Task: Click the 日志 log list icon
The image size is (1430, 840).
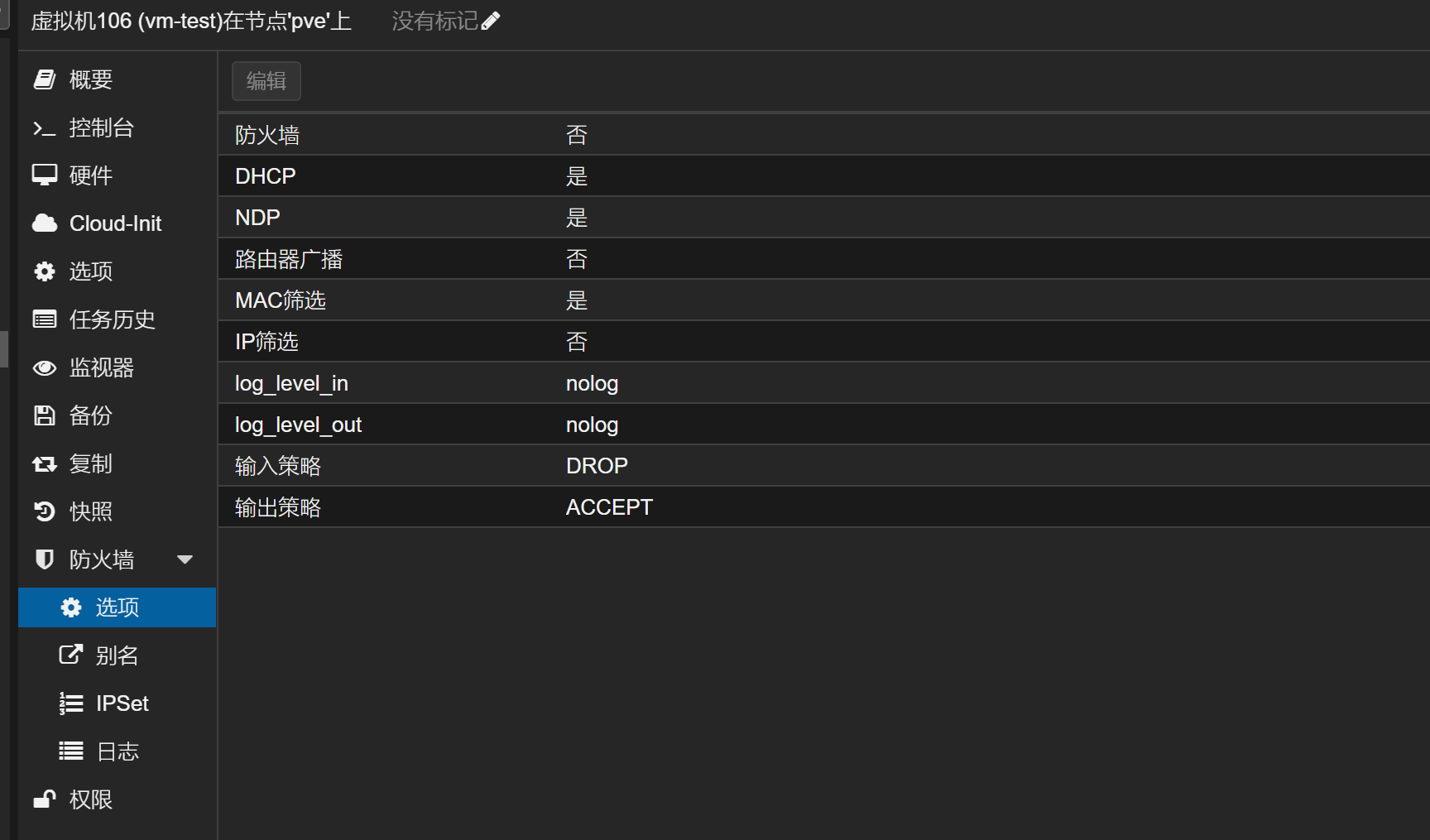Action: (71, 751)
